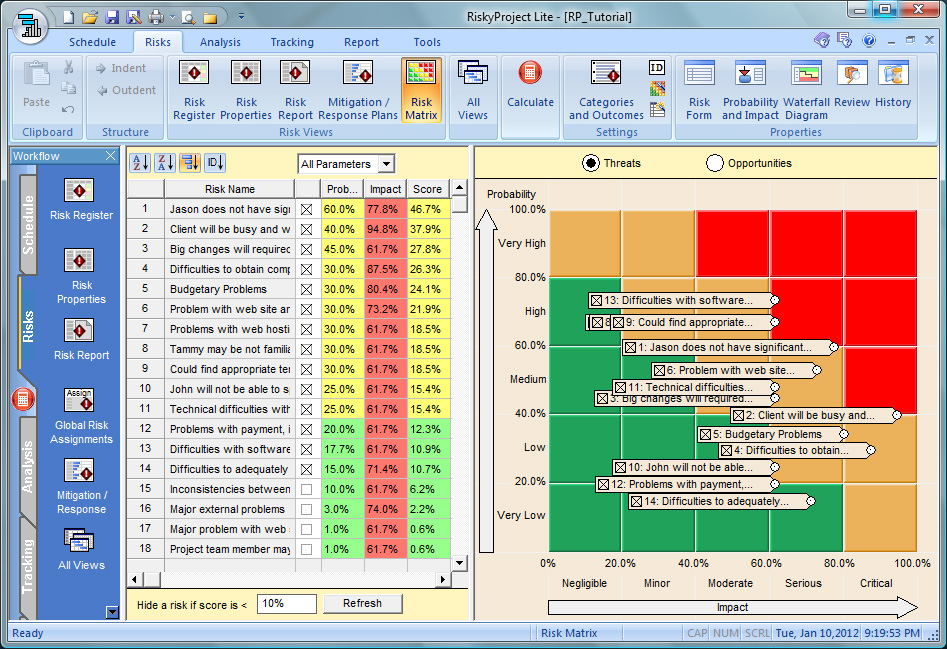Click the Risk Name column header
This screenshot has height=649, width=947.
230,189
